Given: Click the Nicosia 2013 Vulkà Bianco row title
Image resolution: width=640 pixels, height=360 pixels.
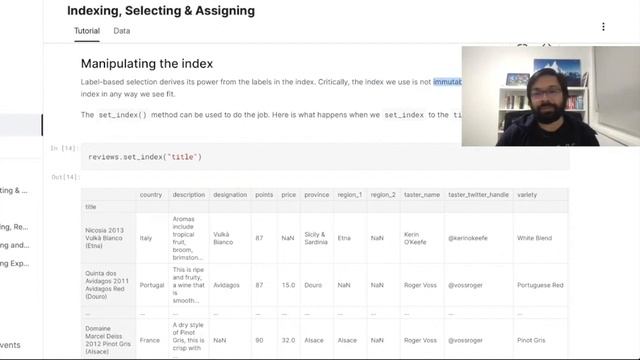Looking at the screenshot, I should tap(104, 238).
